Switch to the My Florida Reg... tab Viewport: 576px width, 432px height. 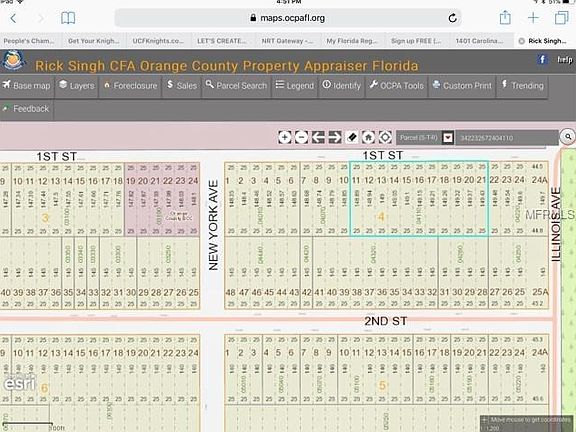tap(352, 41)
